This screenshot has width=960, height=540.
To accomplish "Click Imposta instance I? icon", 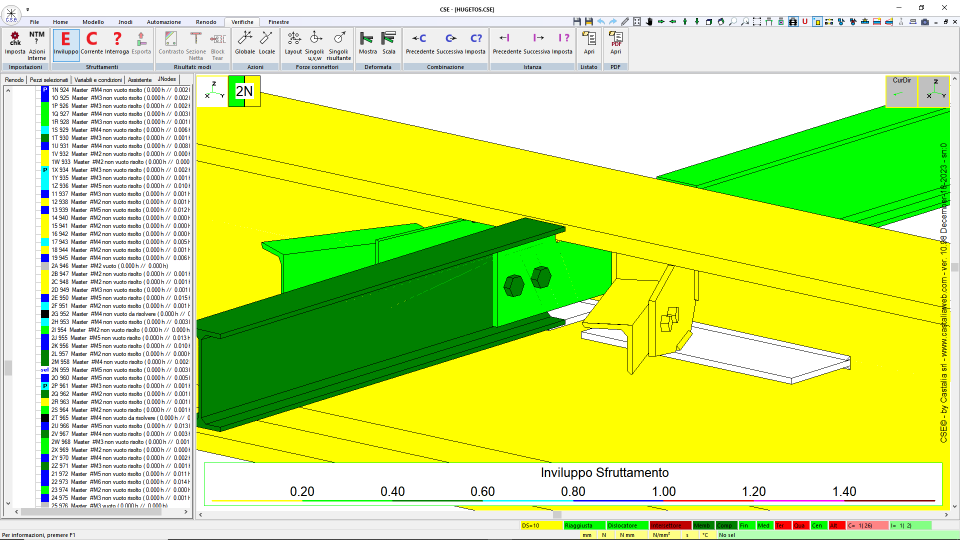I will click(563, 43).
